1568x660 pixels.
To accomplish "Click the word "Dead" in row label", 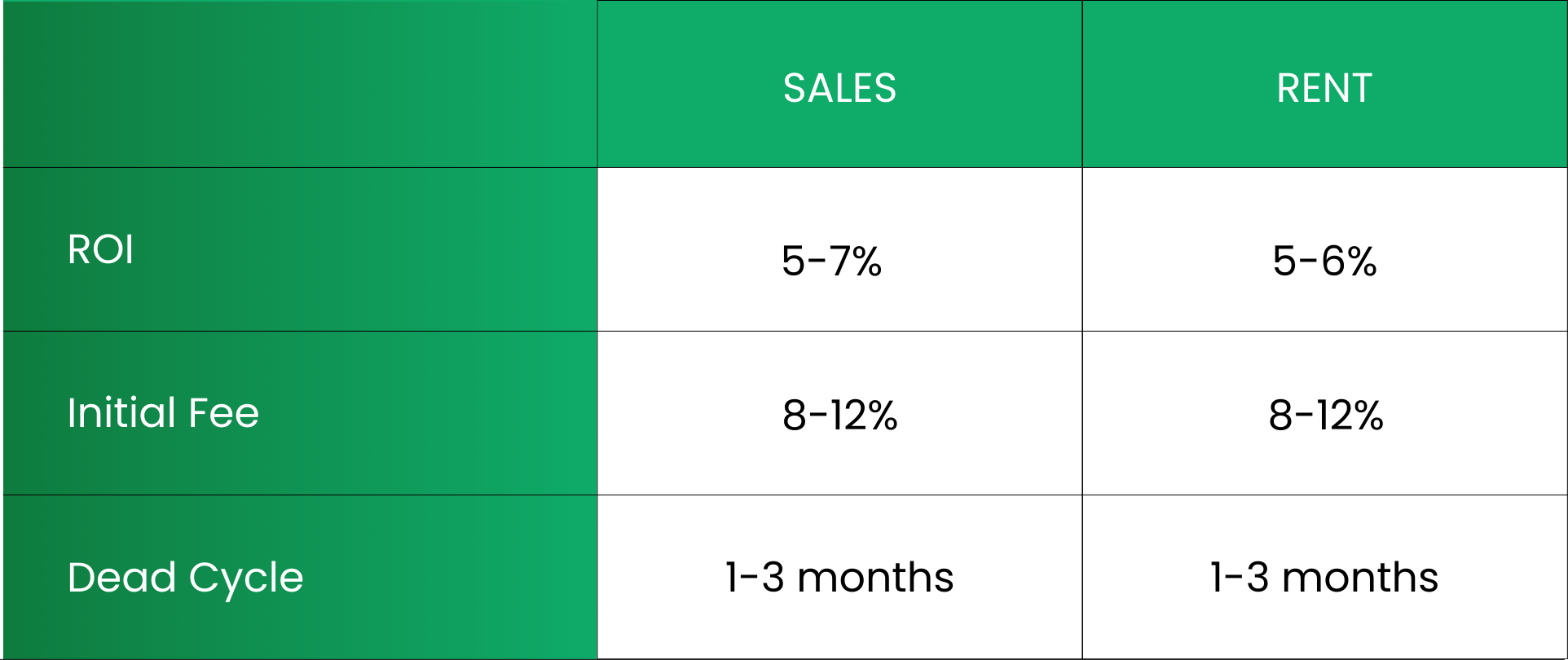I will coord(121,578).
